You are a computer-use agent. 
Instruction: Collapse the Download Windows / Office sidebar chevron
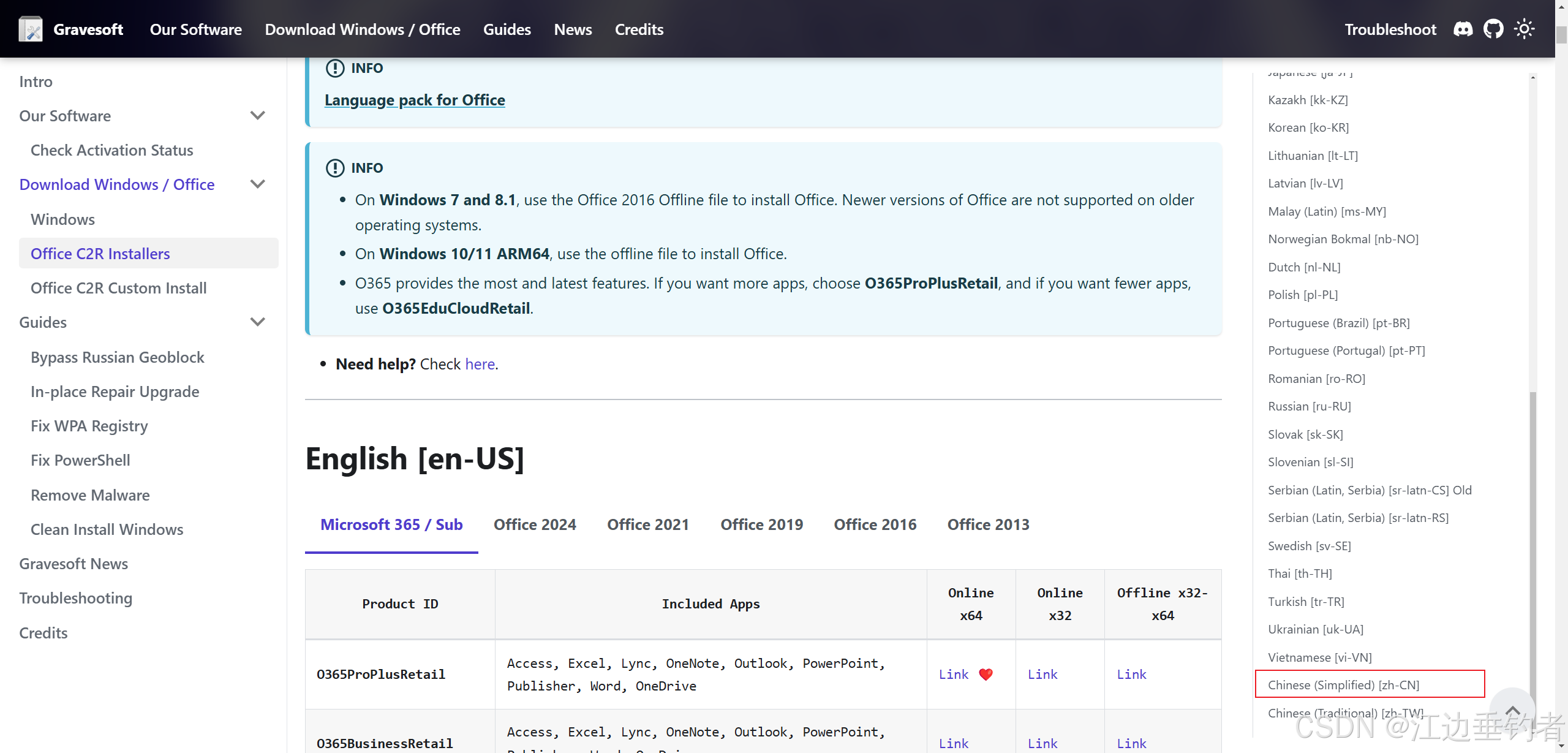258,184
